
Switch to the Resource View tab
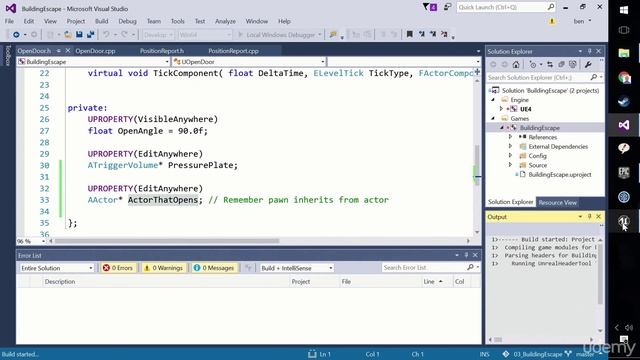pos(557,202)
